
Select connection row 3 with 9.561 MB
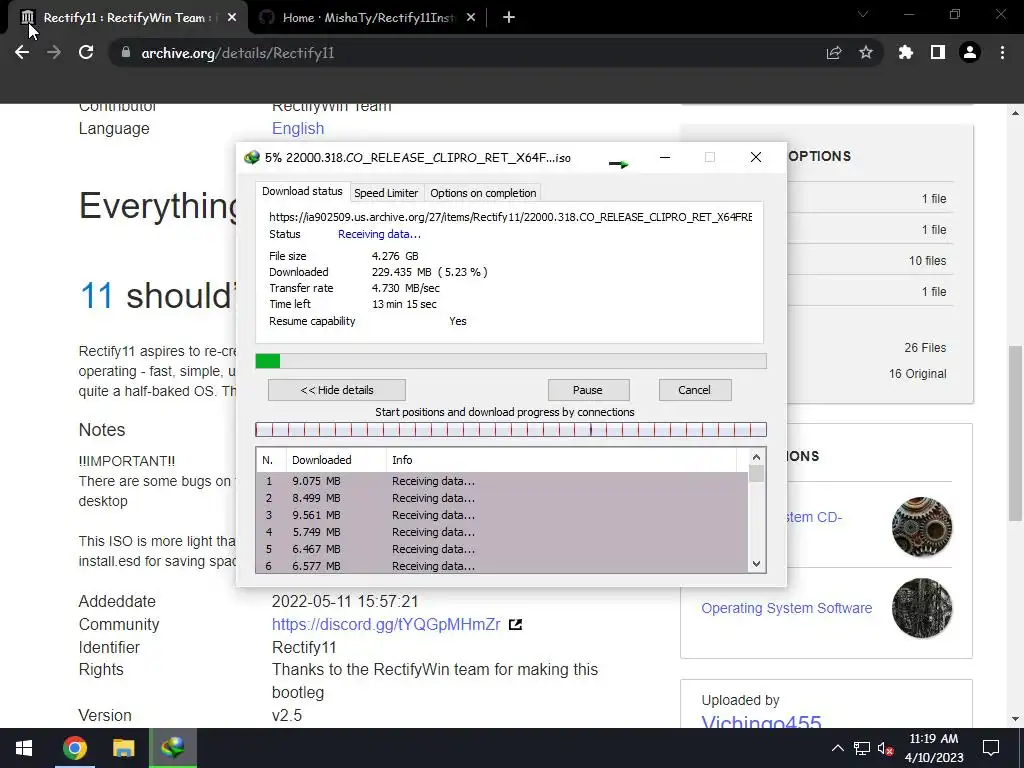pyautogui.click(x=502, y=515)
